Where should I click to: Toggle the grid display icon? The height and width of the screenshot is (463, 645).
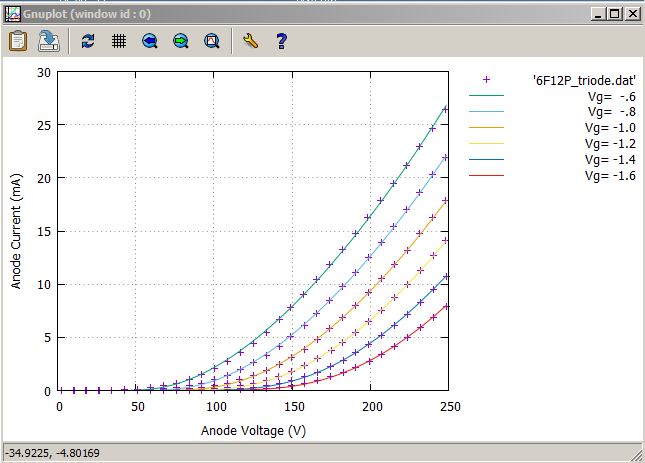[x=119, y=41]
